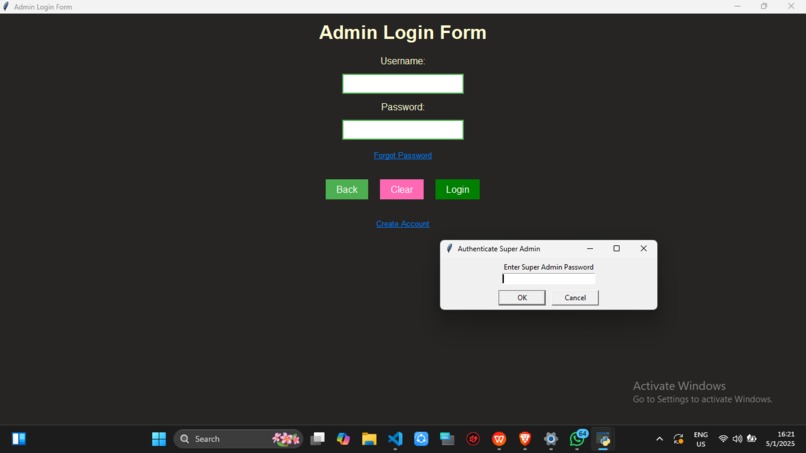The image size is (806, 453).
Task: Open the Brave browser taskbar icon
Action: pyautogui.click(x=525, y=439)
